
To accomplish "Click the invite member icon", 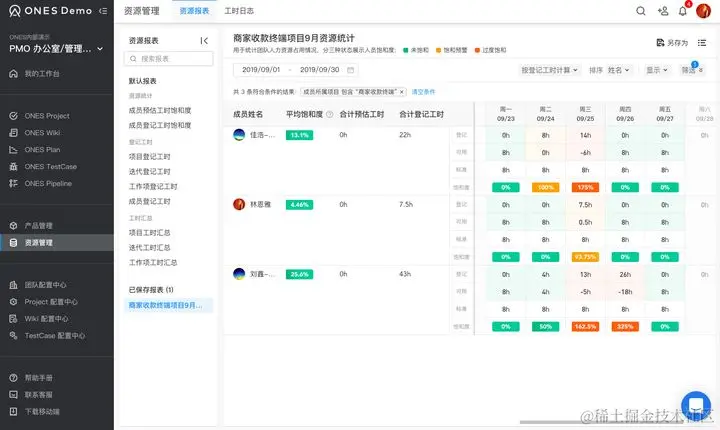I will 663,11.
